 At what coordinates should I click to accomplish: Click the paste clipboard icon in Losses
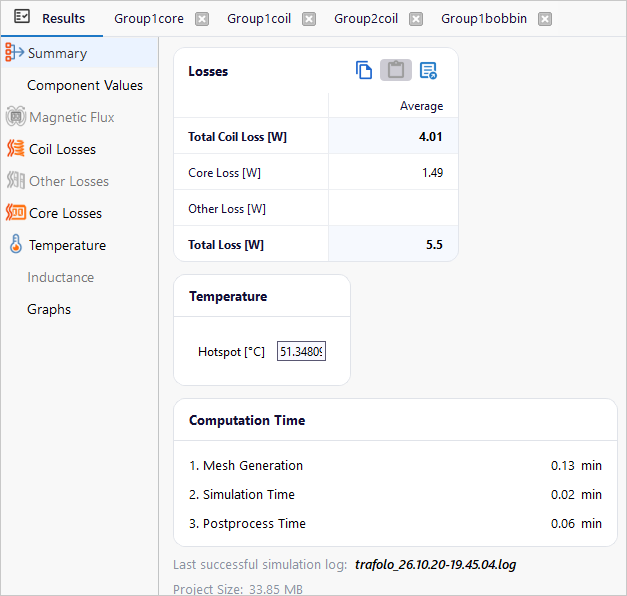(x=396, y=70)
